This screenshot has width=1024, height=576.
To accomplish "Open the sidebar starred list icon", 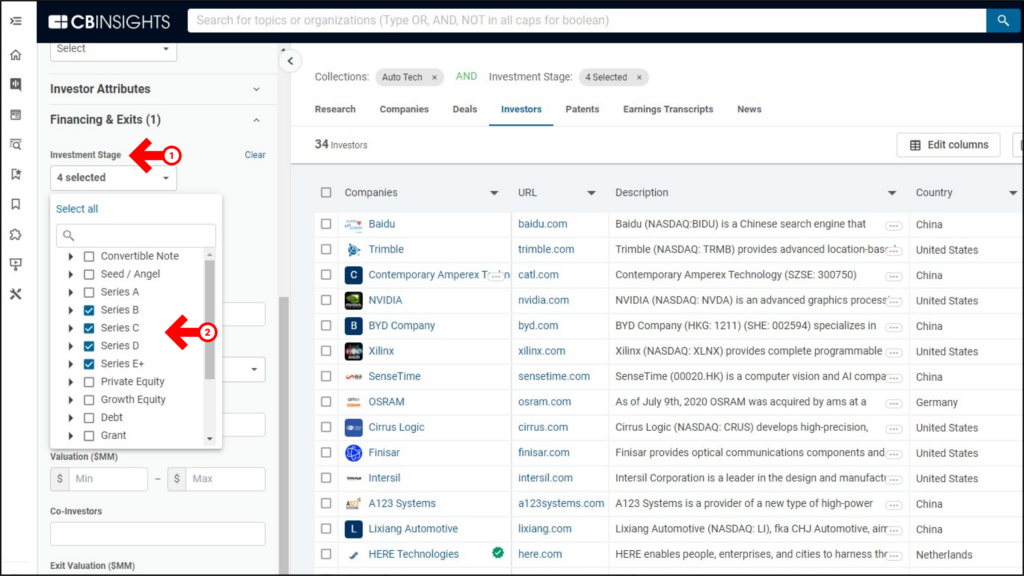I will [16, 174].
